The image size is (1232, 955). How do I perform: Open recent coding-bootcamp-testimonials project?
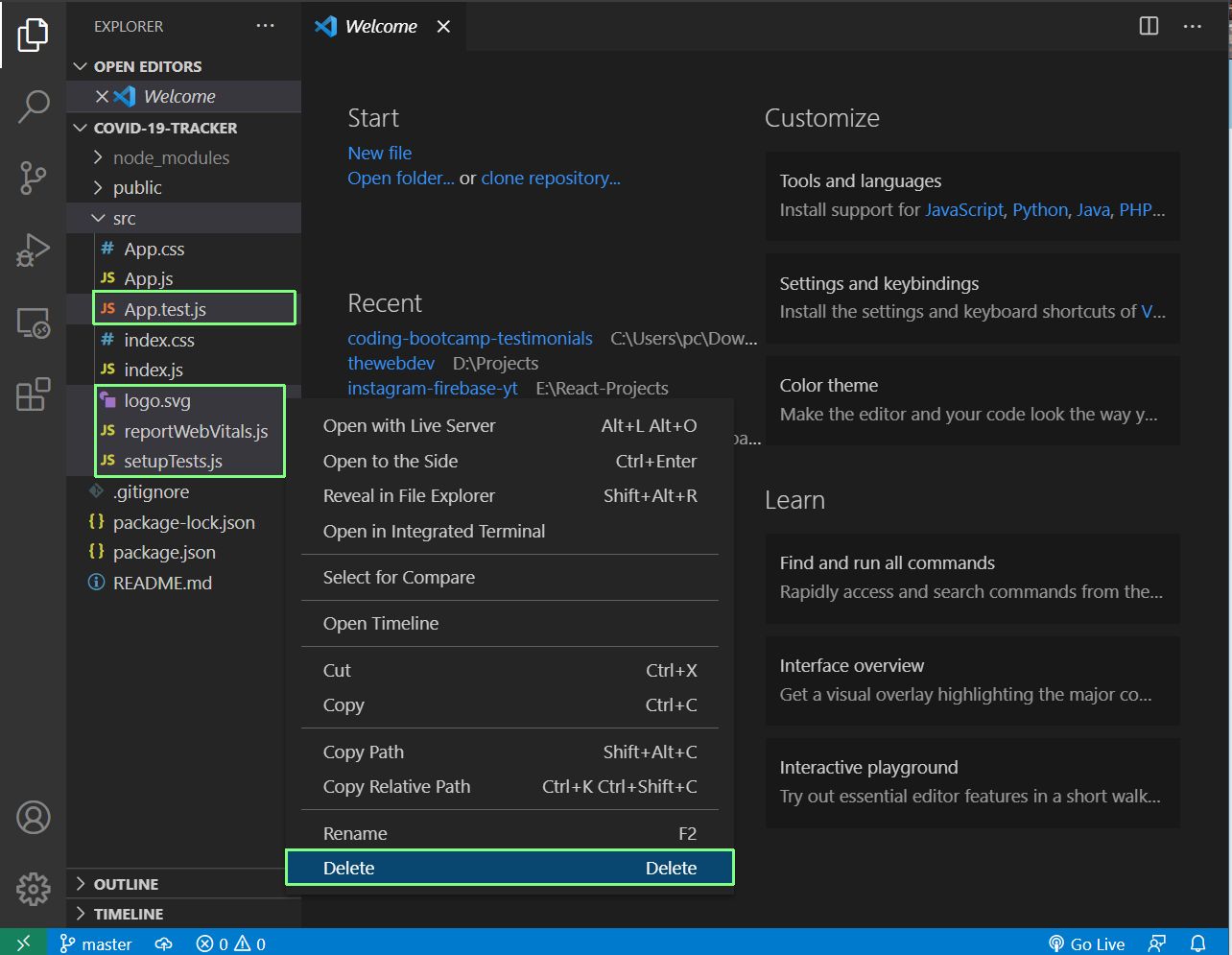click(x=470, y=338)
